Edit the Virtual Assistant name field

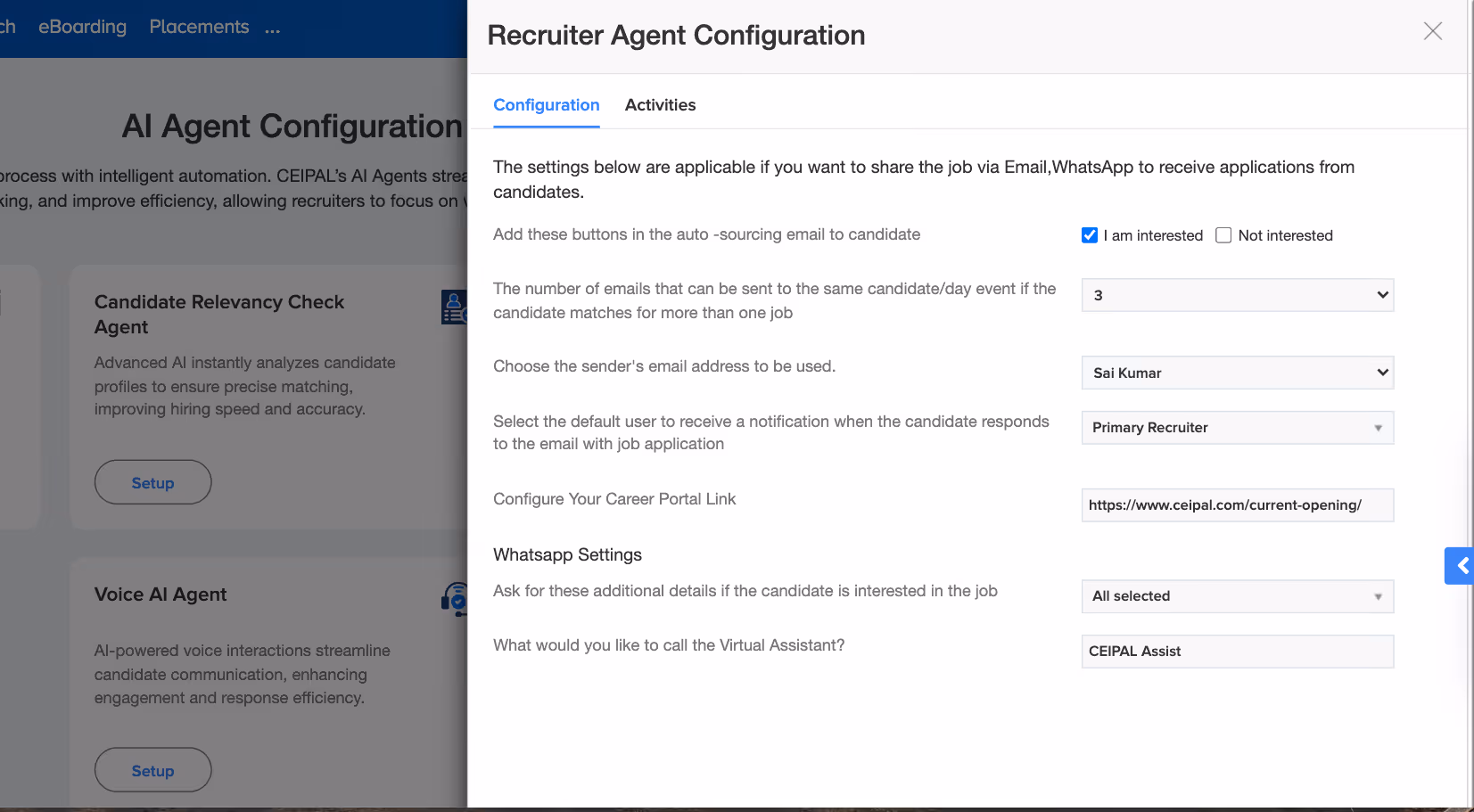pyautogui.click(x=1237, y=652)
